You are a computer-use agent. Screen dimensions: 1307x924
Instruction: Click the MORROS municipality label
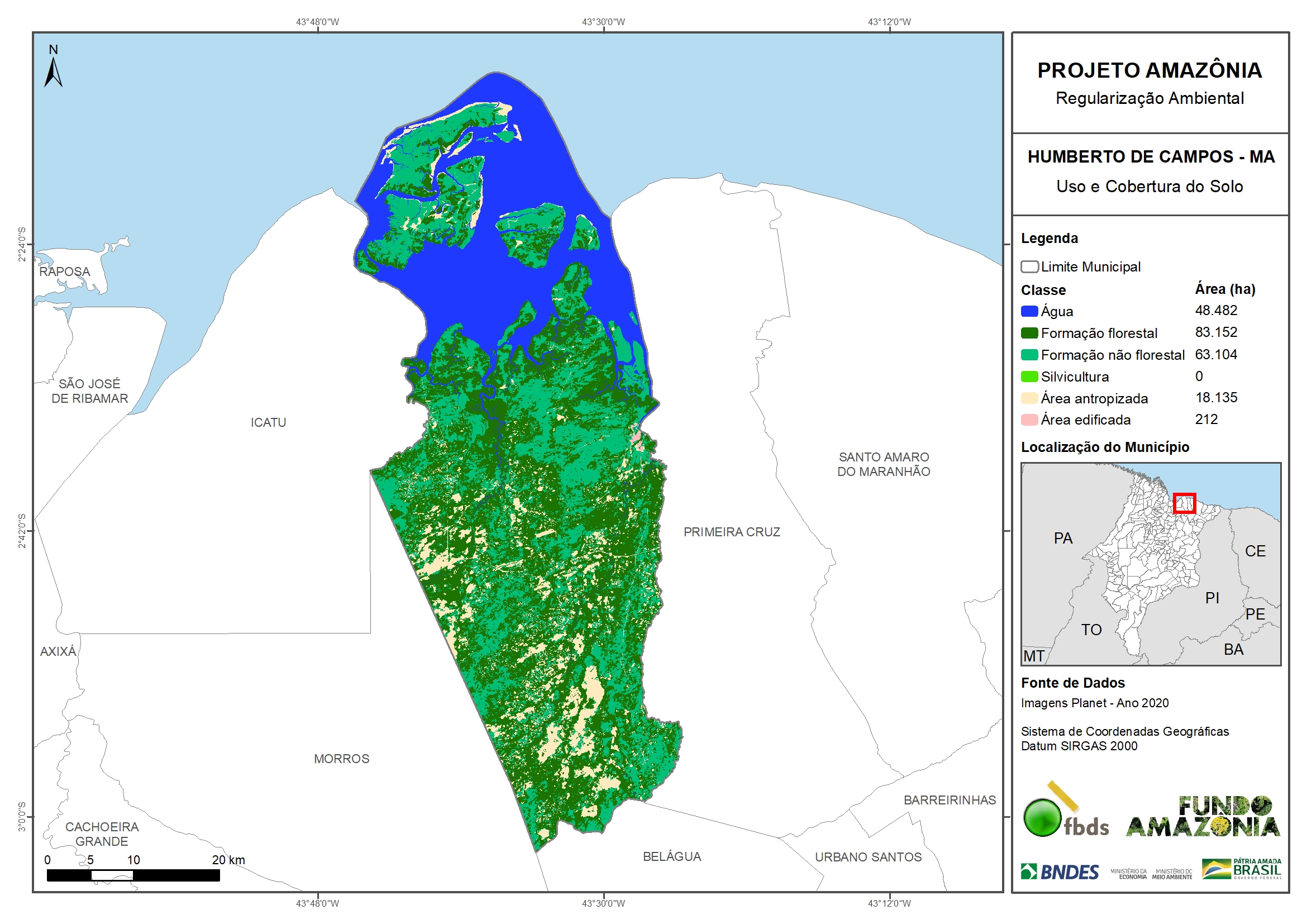[x=341, y=758]
